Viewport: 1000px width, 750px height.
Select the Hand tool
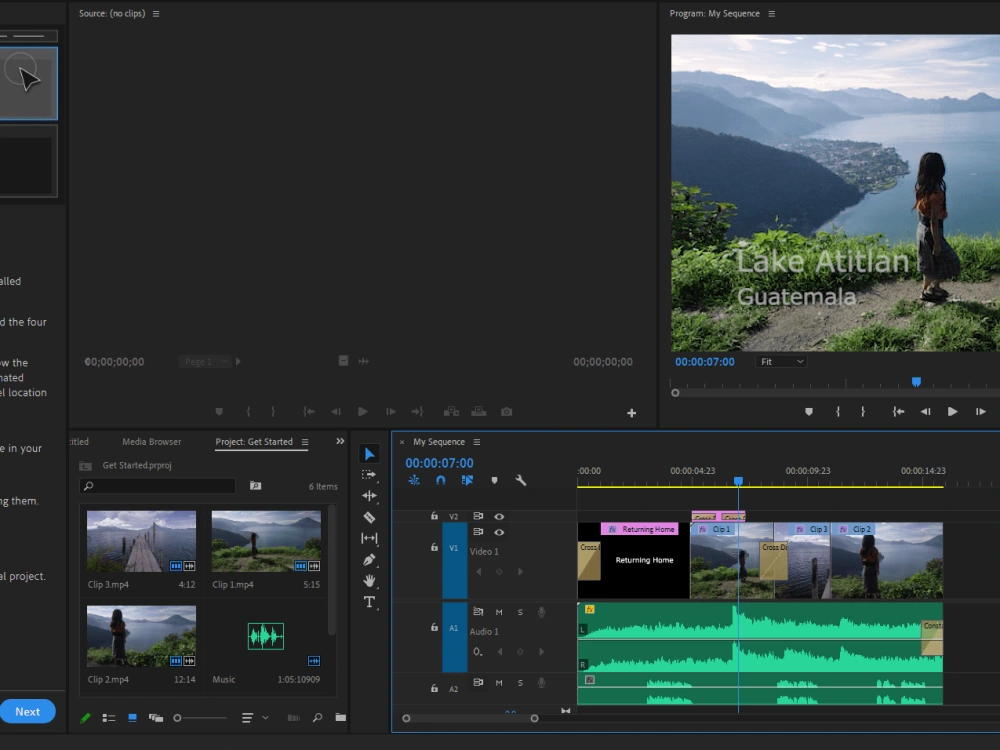(x=369, y=580)
